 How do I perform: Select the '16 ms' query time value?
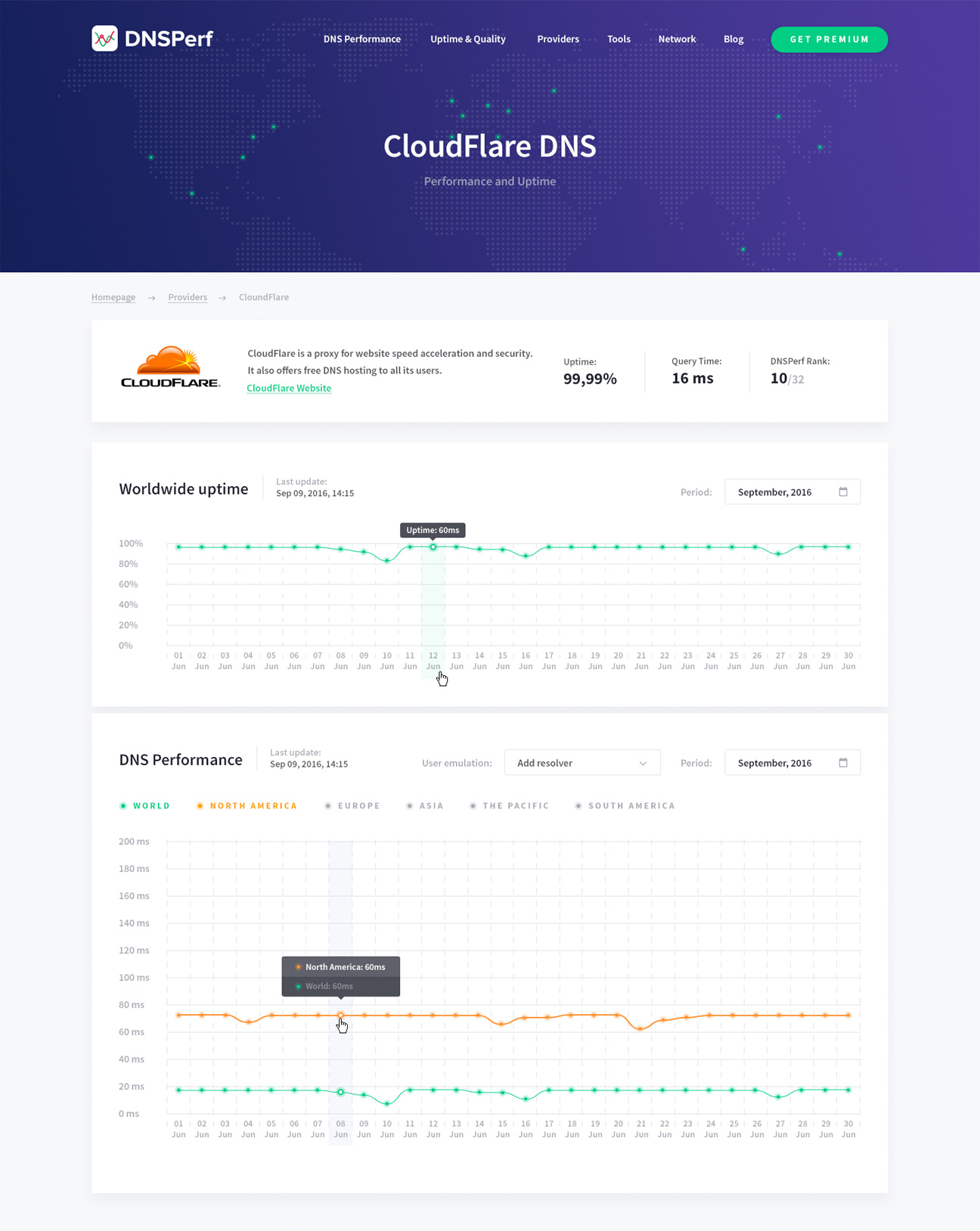(x=693, y=378)
